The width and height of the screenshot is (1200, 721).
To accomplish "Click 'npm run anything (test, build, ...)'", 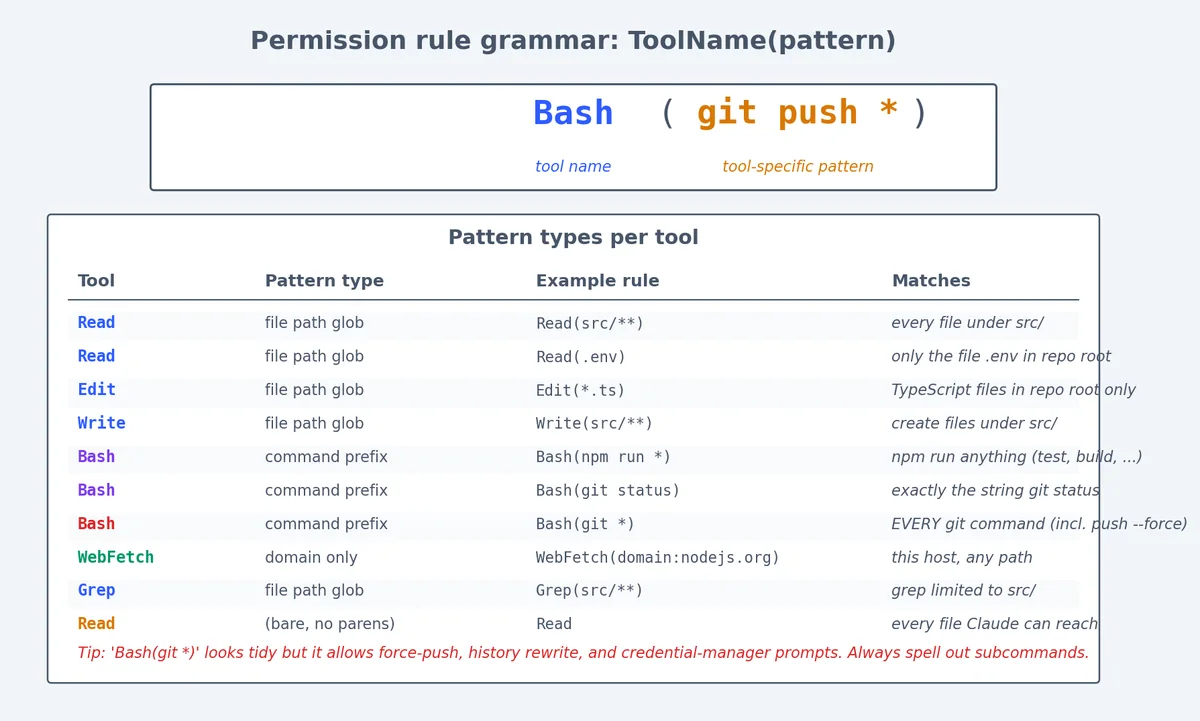I will [1017, 457].
